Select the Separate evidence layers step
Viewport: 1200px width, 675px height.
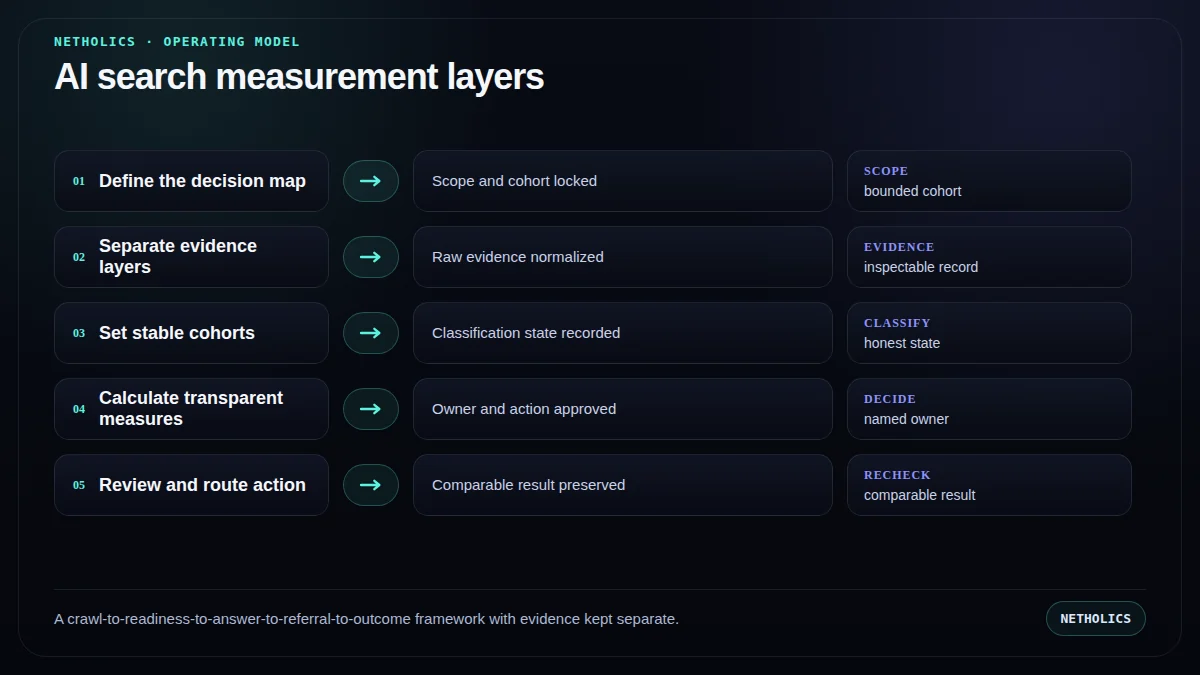191,257
